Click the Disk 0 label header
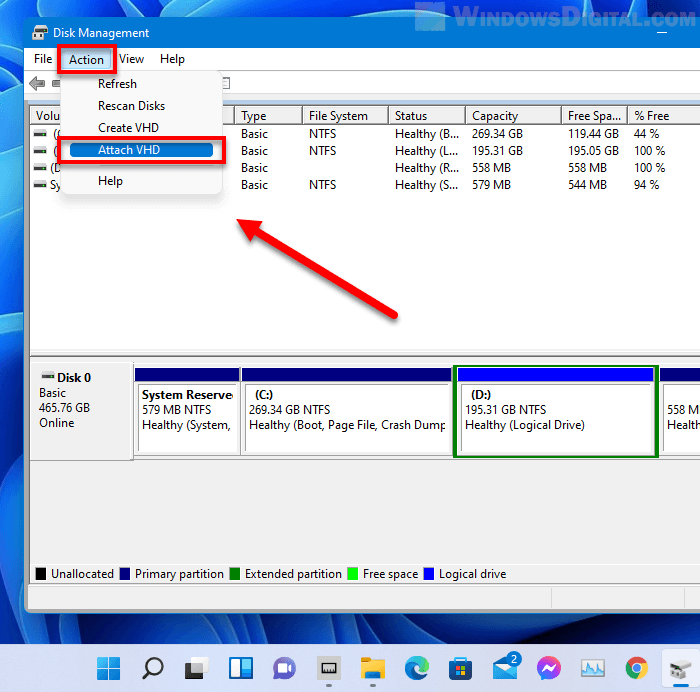 (x=74, y=378)
